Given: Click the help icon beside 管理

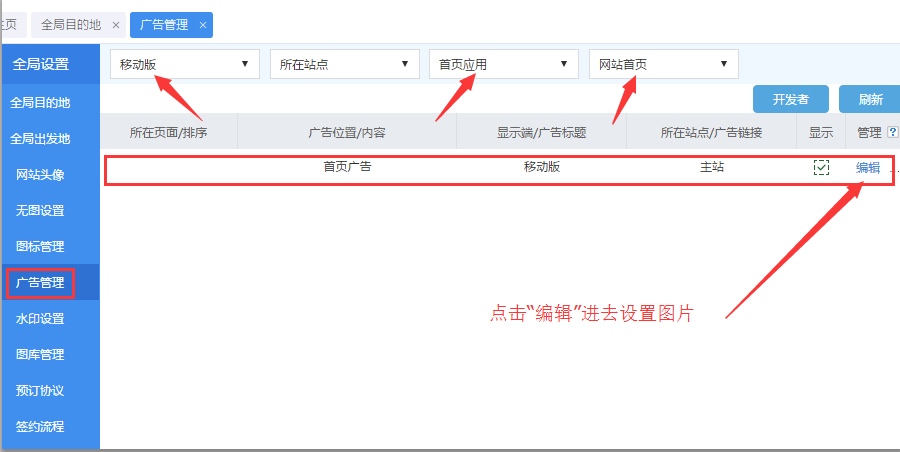Looking at the screenshot, I should [892, 132].
